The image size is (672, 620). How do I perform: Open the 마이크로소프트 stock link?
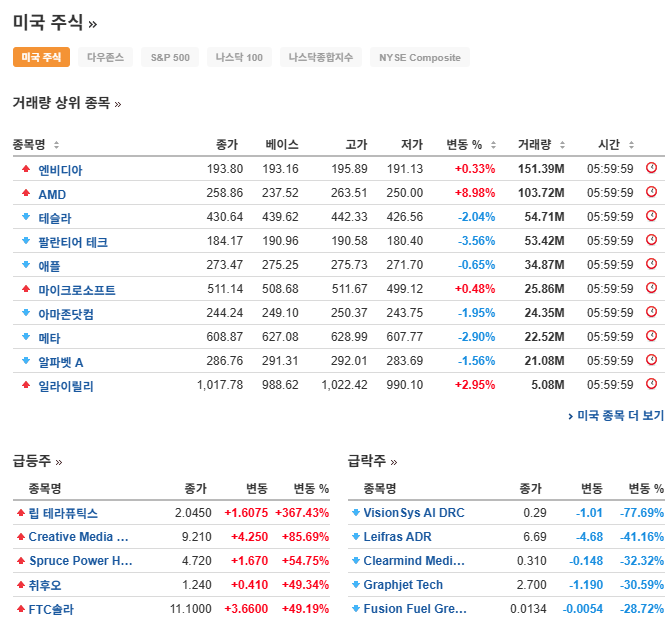[x=77, y=290]
